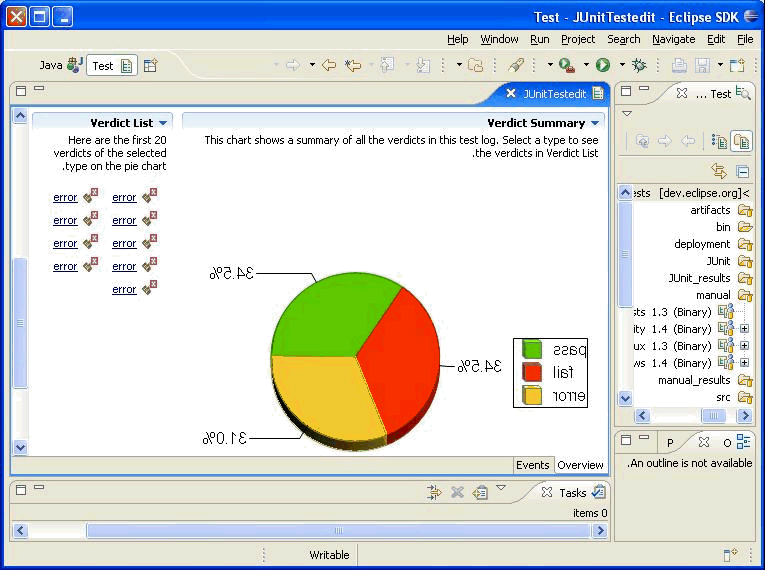
Task: Click the yellow error legend swatch
Action: coord(532,395)
